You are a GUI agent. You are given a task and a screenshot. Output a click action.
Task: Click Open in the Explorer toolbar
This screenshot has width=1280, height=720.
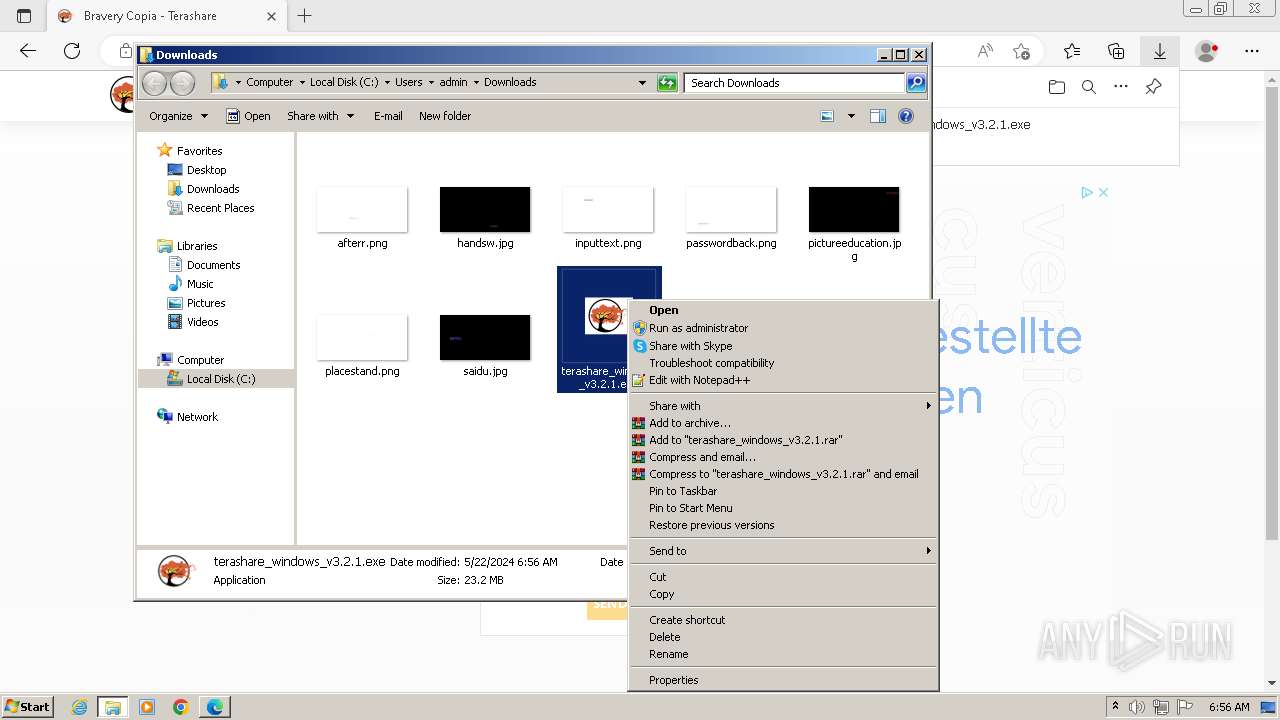(248, 116)
